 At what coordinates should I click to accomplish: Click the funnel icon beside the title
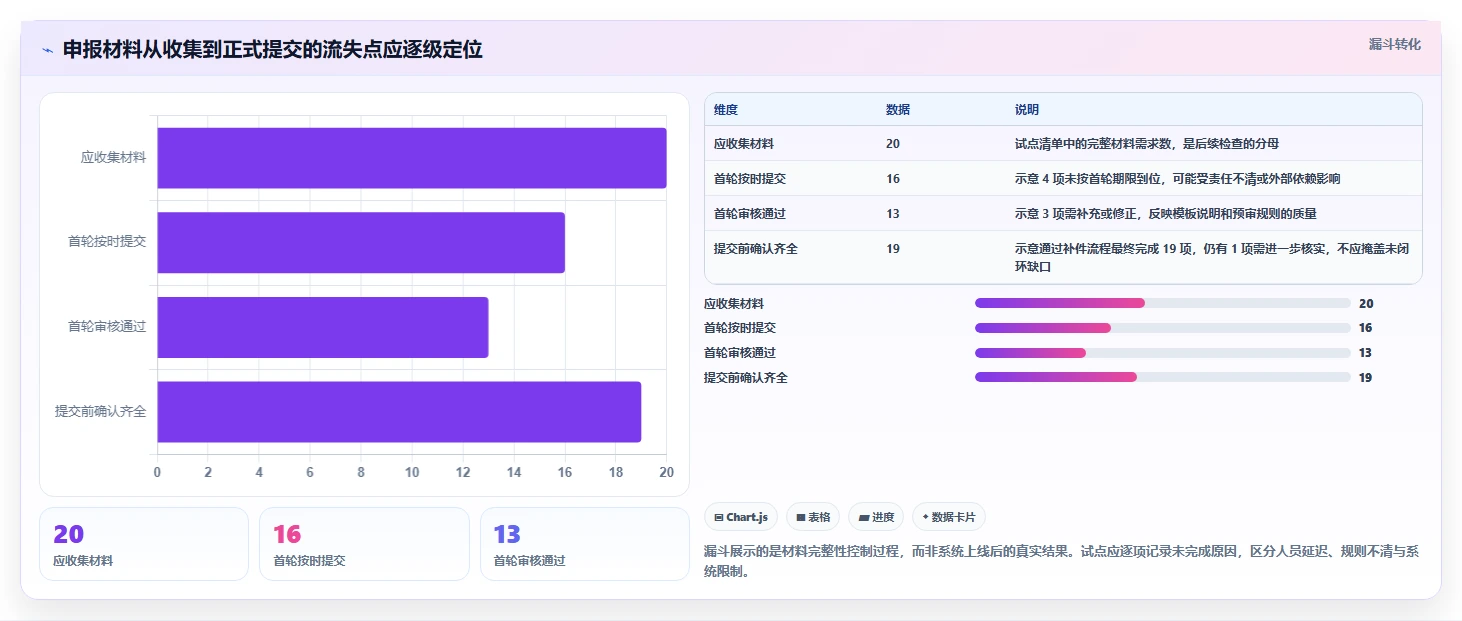[x=47, y=50]
